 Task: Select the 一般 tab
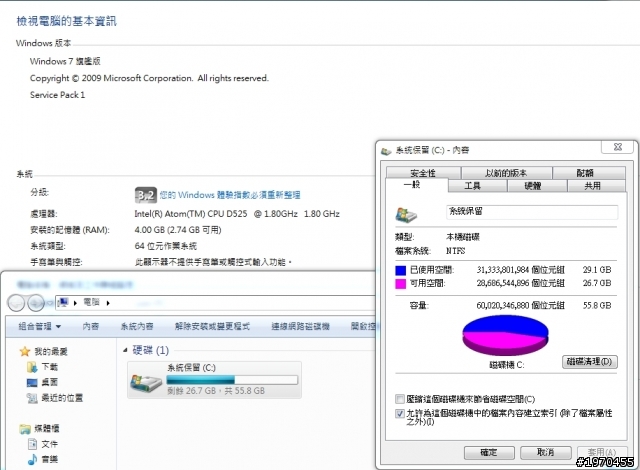point(416,185)
